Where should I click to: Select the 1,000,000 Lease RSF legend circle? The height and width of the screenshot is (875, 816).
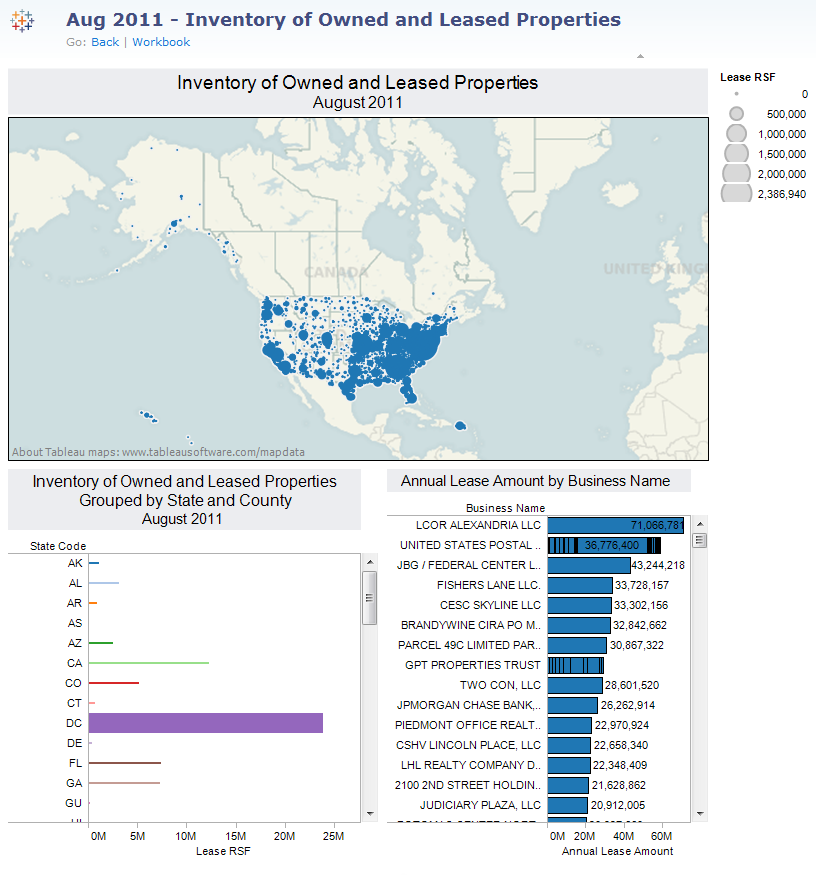point(736,133)
